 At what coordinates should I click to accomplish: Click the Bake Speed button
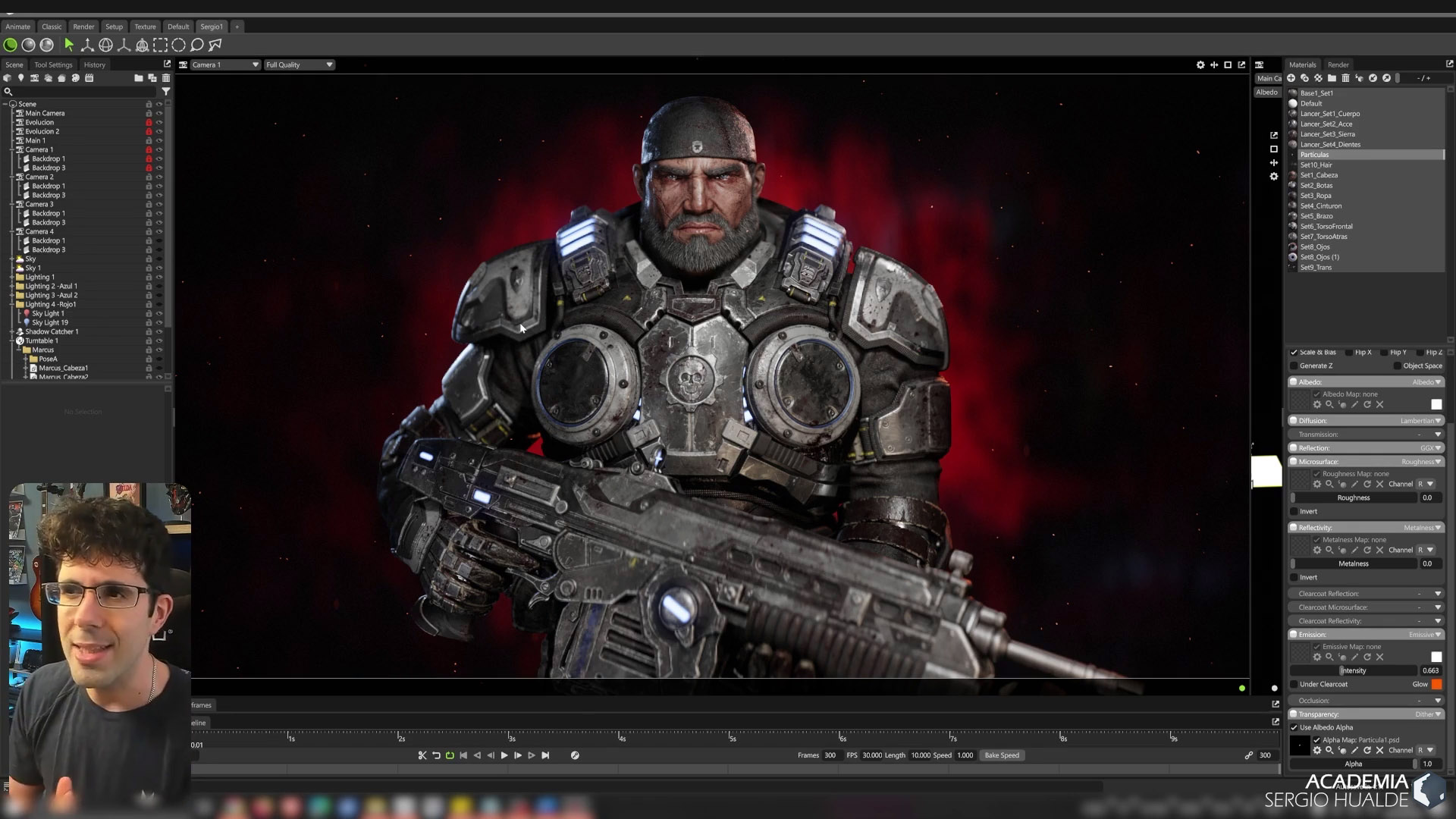[1001, 755]
